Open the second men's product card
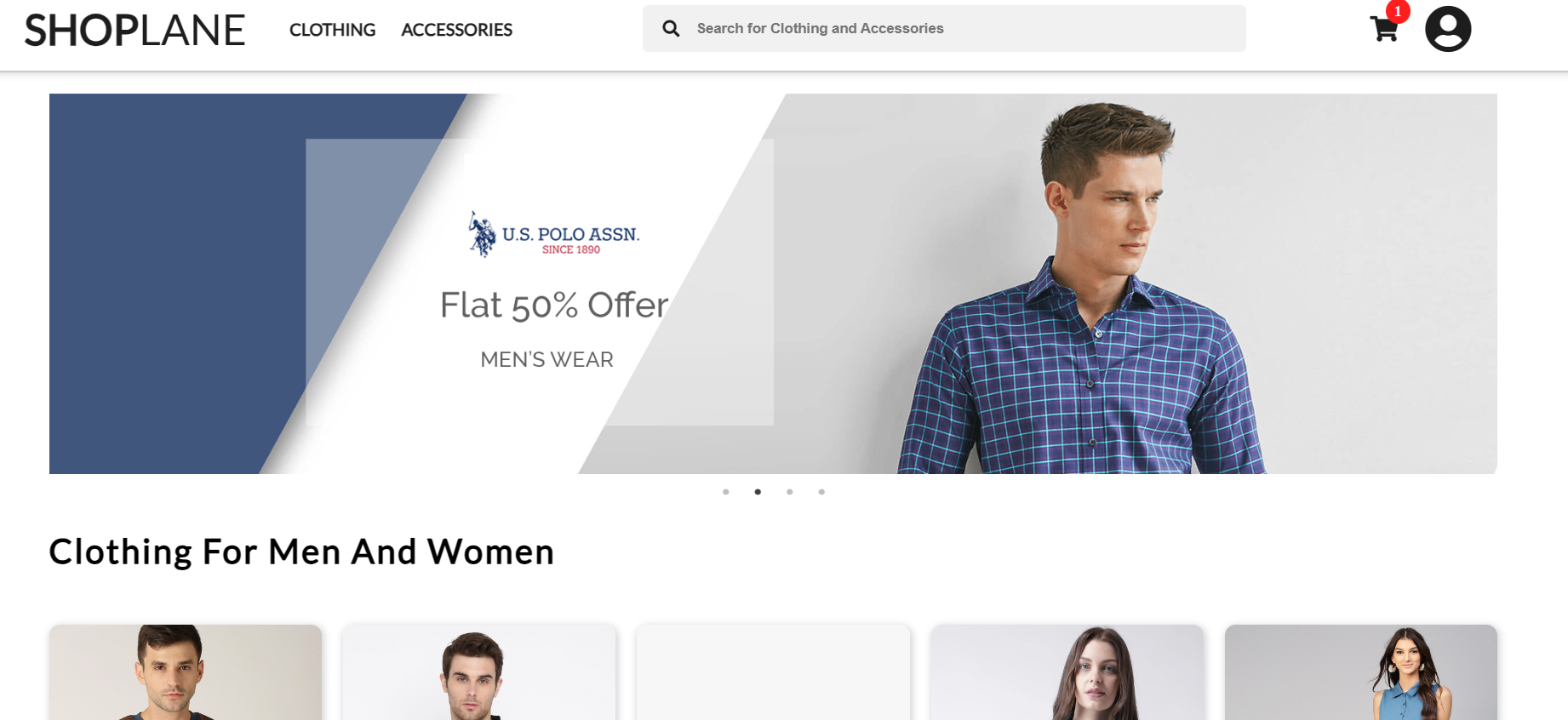The image size is (1568, 720). [x=479, y=672]
